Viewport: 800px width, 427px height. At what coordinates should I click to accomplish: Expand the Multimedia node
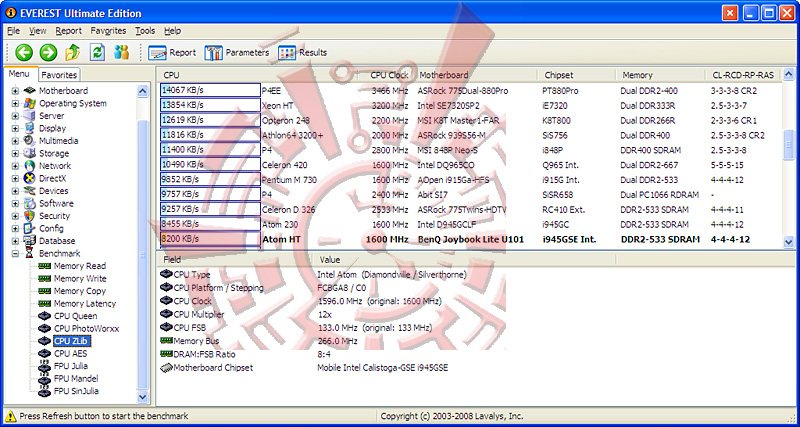coord(15,141)
